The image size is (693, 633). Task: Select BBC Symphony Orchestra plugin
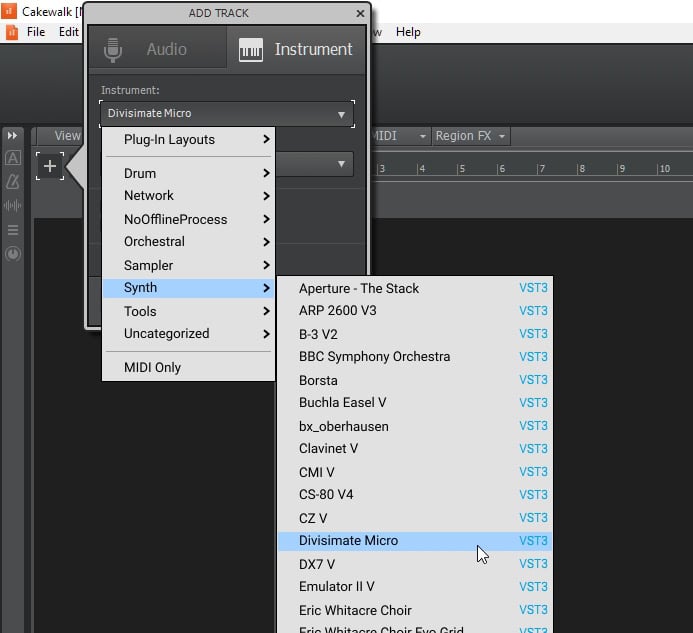tap(415, 357)
